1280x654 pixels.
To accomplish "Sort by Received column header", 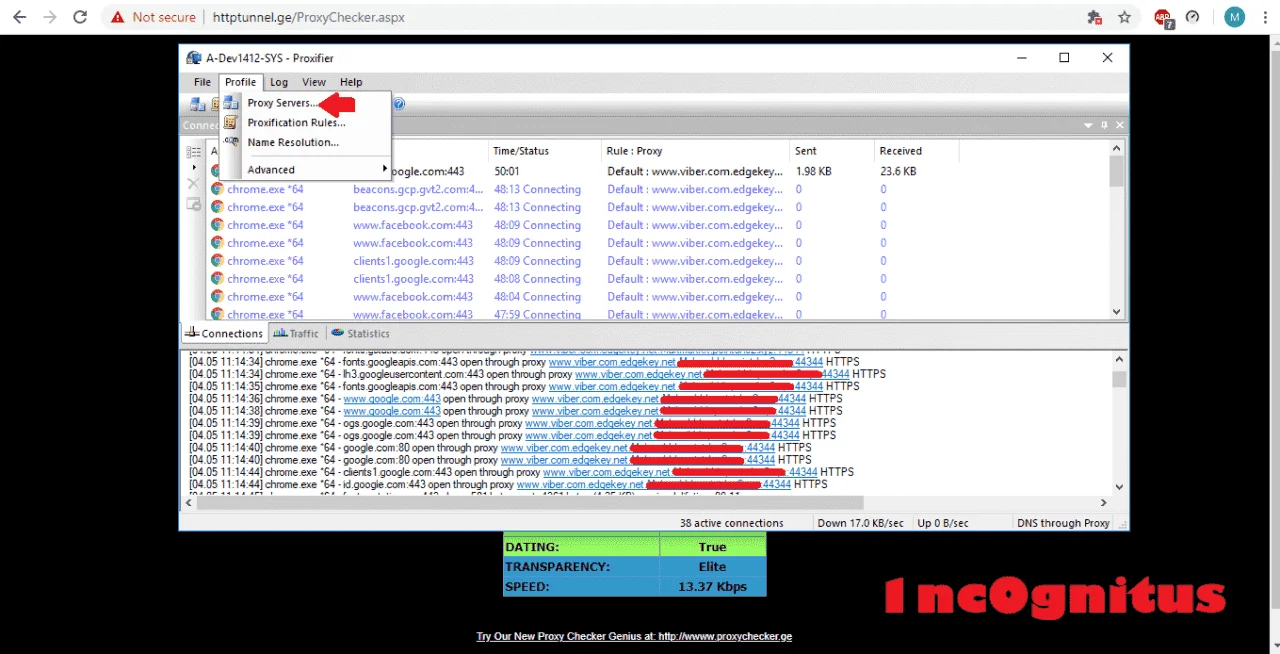I will (916, 151).
